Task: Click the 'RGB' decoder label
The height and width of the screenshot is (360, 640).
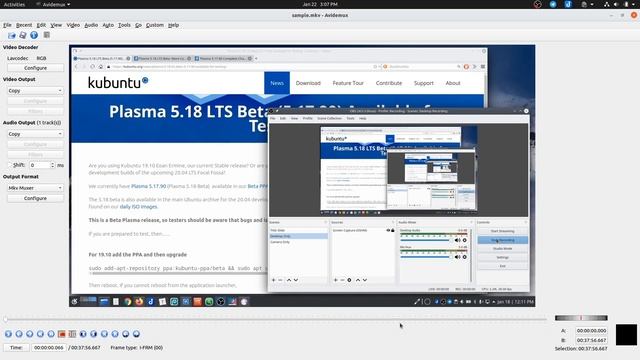Action: pyautogui.click(x=41, y=58)
